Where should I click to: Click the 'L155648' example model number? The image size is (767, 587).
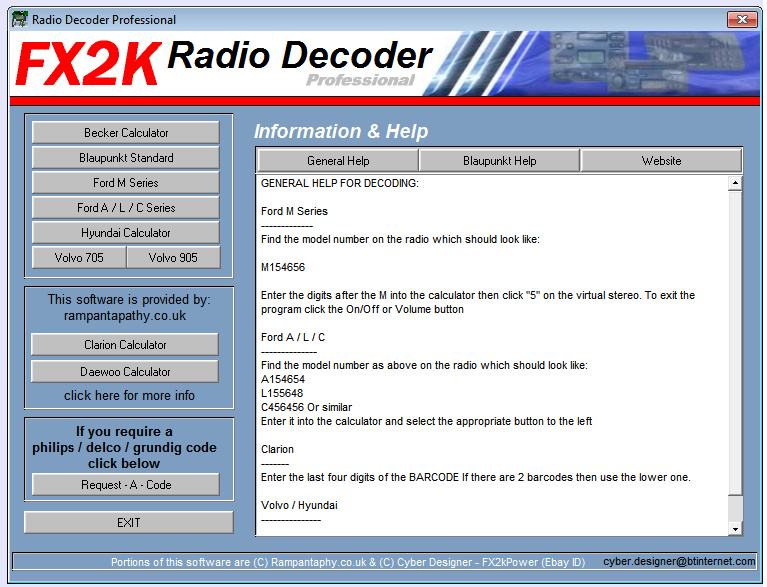[x=282, y=393]
